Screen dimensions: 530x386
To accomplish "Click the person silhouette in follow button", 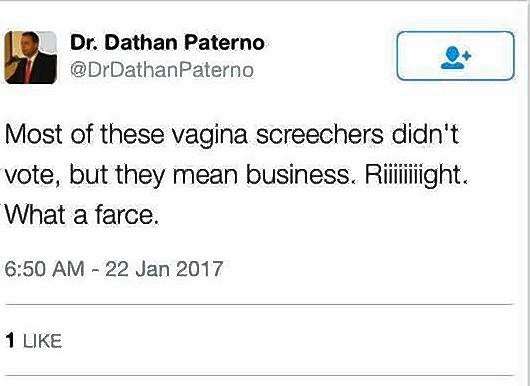I will [x=452, y=58].
